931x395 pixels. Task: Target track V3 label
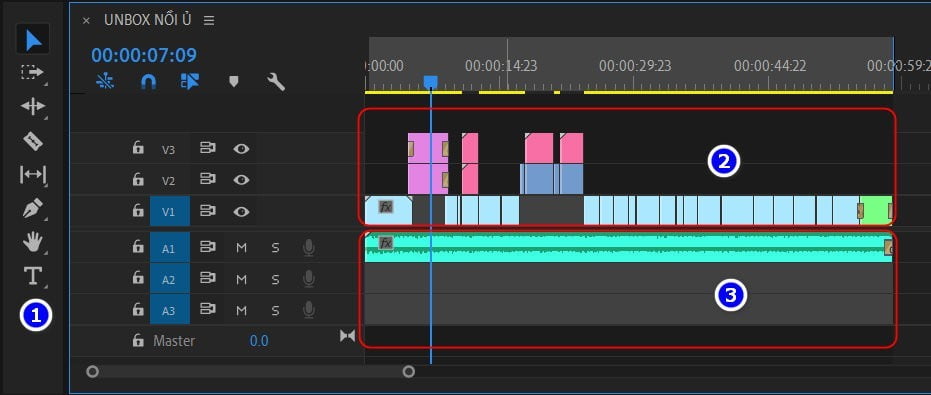[169, 149]
